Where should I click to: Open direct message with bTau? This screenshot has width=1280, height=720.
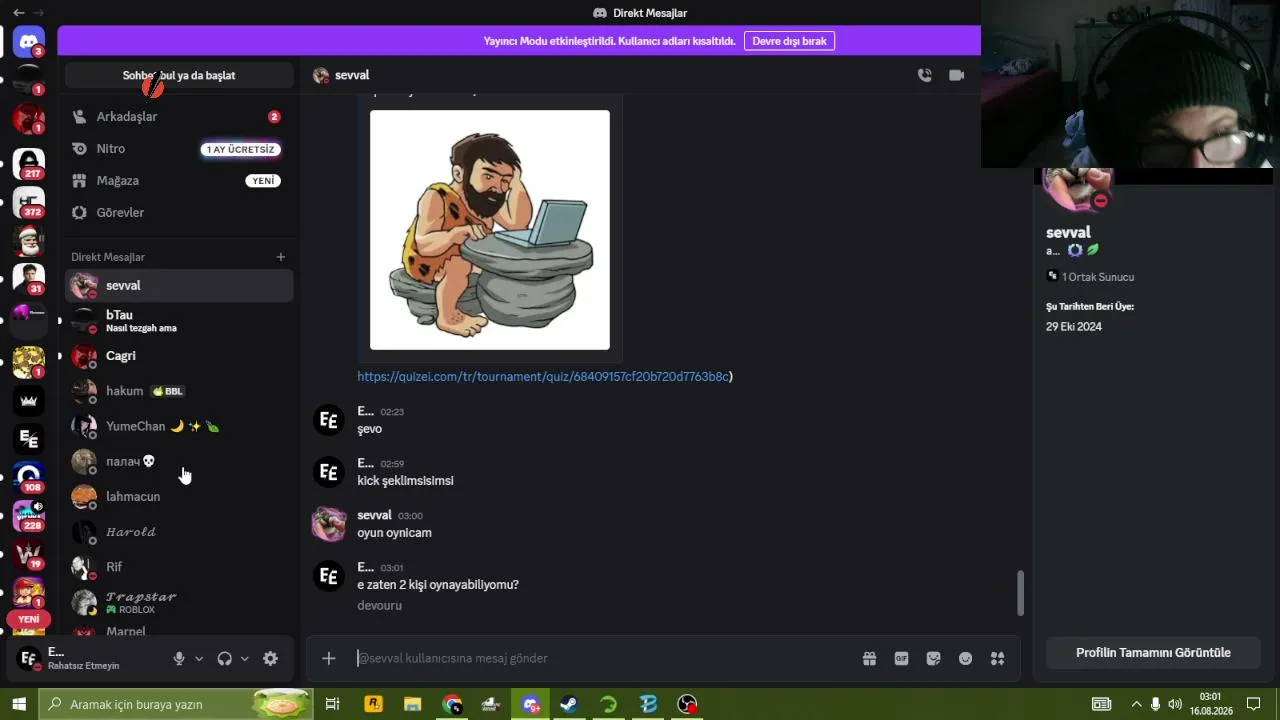pos(179,321)
